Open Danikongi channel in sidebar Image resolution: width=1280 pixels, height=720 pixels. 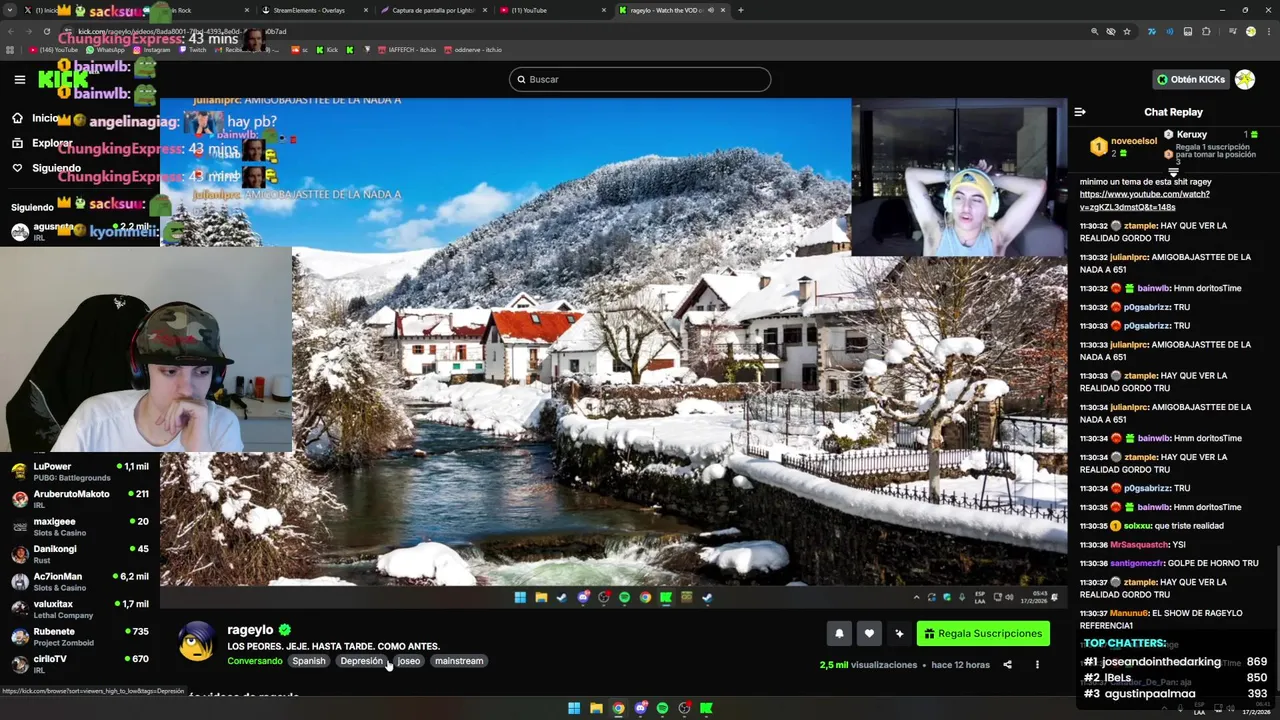click(80, 554)
